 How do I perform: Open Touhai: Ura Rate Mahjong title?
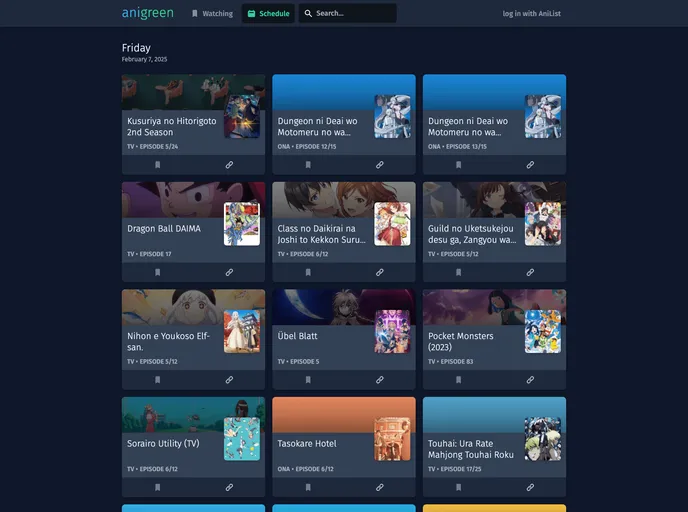[x=471, y=449]
